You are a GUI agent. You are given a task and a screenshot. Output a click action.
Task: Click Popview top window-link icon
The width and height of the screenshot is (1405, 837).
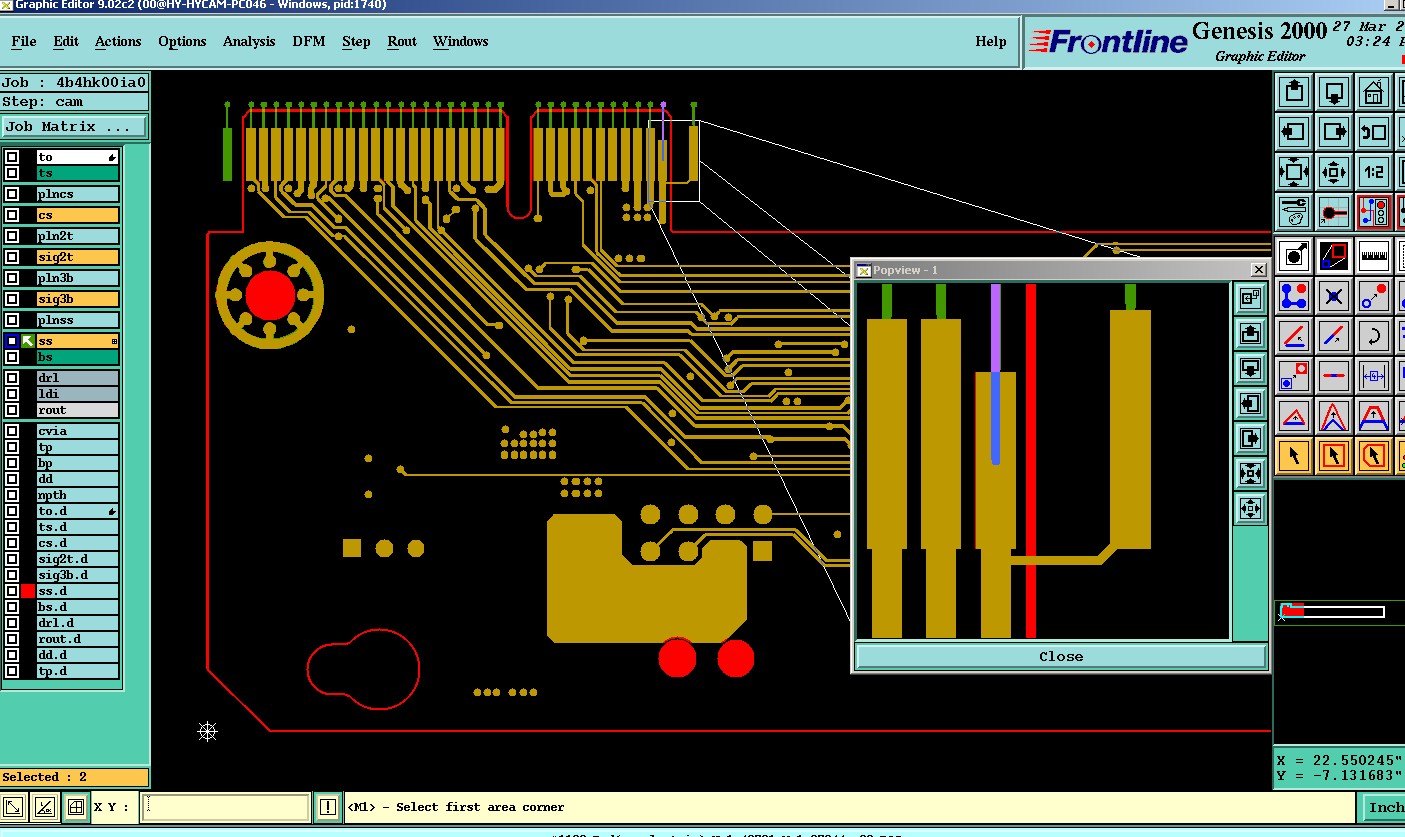[1250, 297]
